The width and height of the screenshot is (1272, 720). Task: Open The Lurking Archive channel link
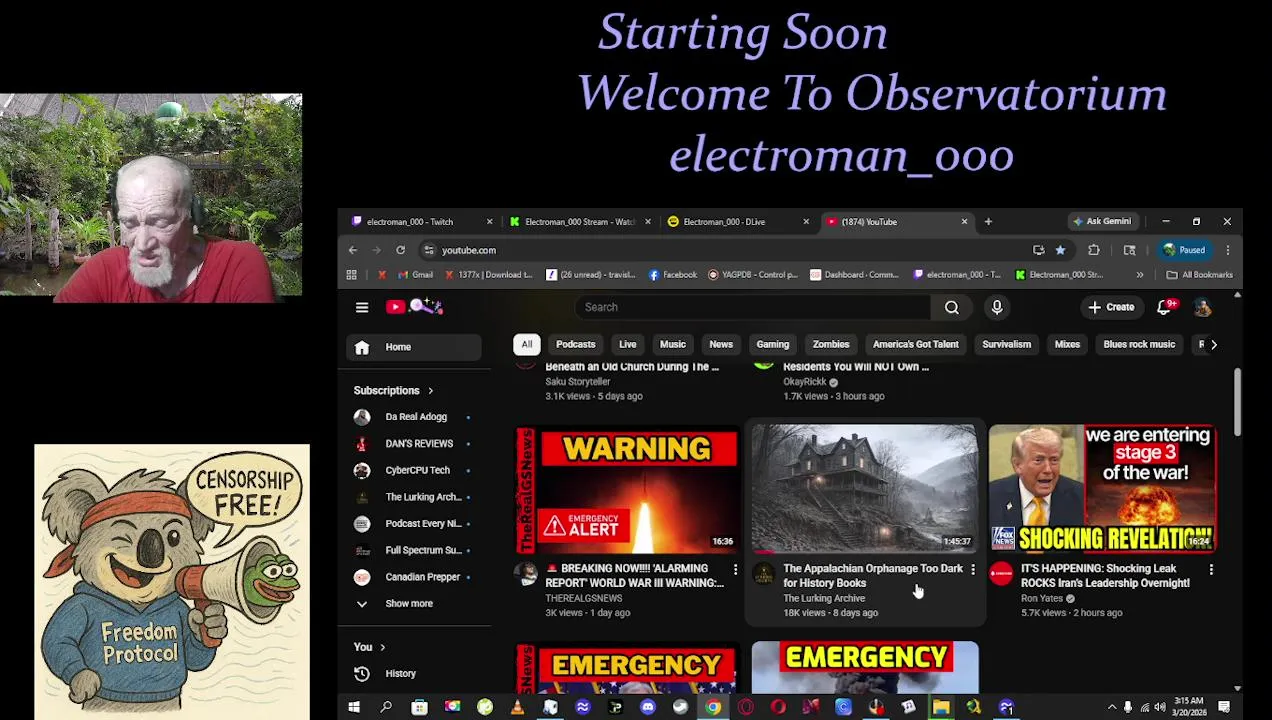click(x=824, y=599)
